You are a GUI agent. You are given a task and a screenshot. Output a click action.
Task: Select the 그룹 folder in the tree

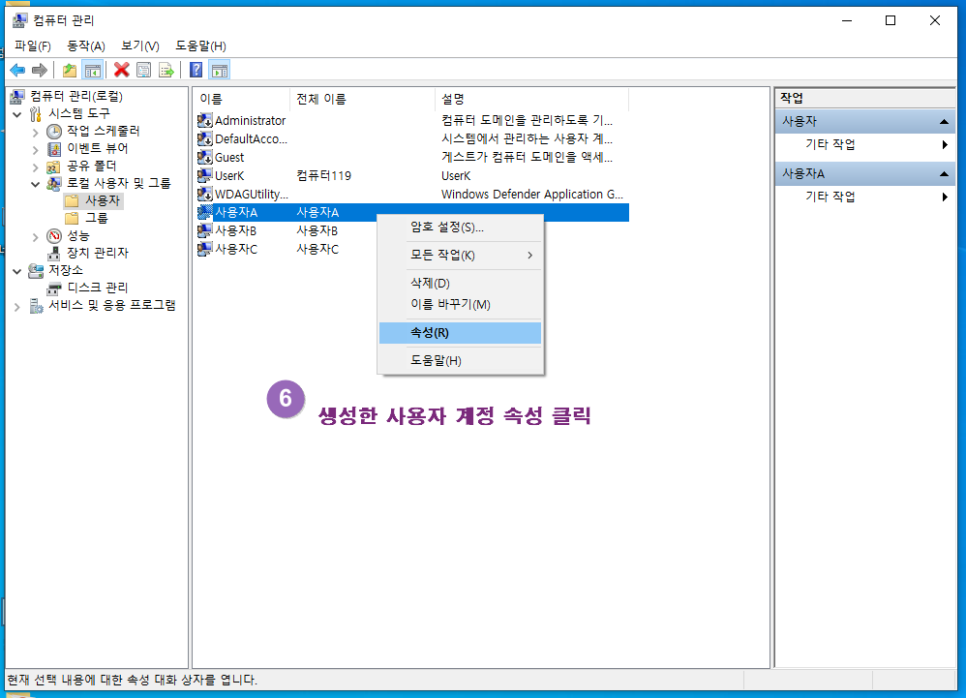(96, 217)
